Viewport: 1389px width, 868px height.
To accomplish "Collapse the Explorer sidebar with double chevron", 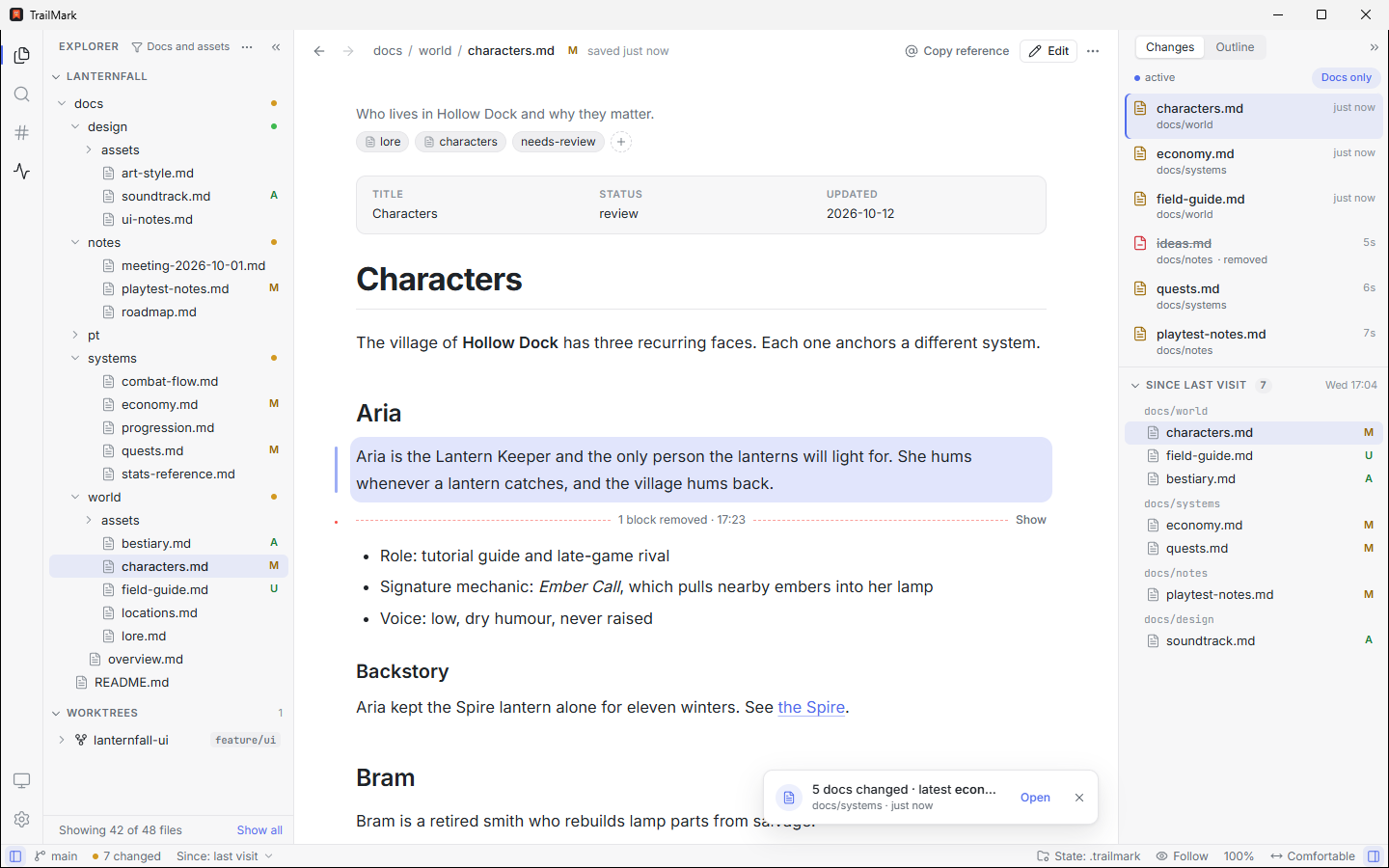I will (x=276, y=47).
